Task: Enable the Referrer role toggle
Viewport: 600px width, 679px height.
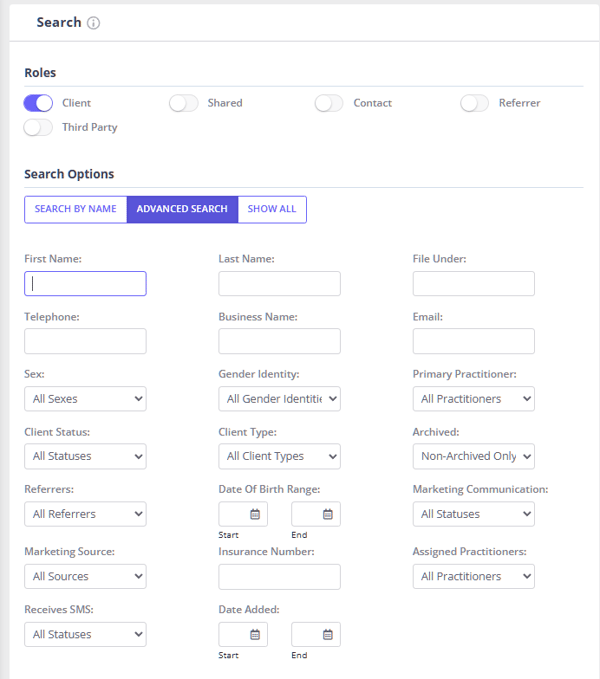Action: tap(475, 103)
